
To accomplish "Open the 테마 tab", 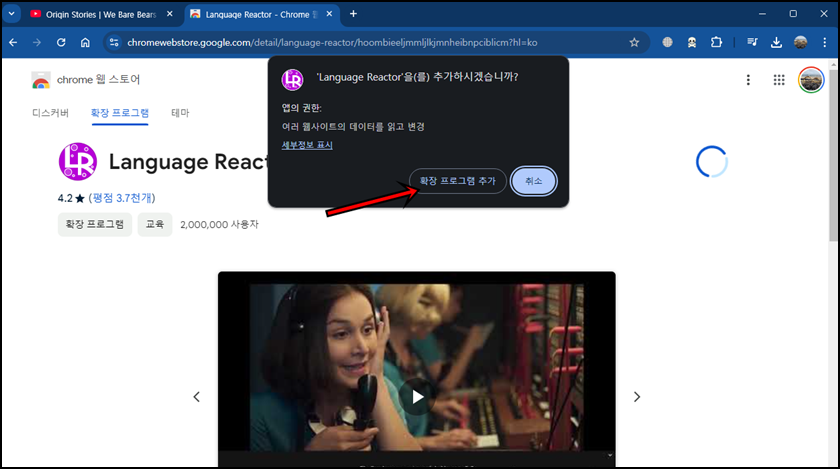I will tap(180, 113).
